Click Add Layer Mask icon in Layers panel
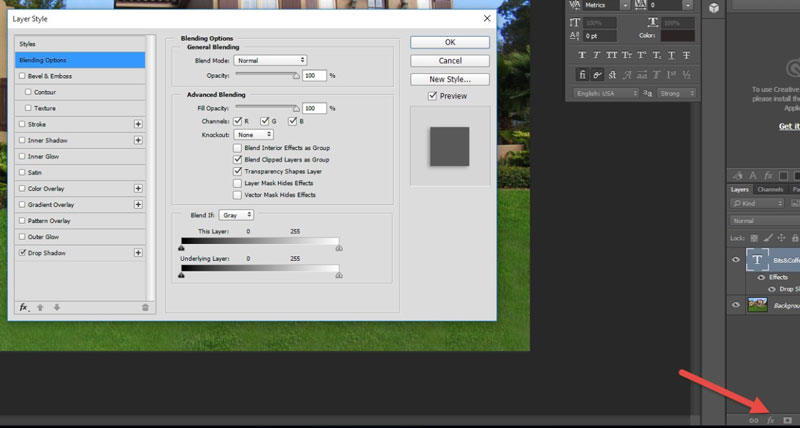Image resolution: width=800 pixels, height=428 pixels. point(788,420)
